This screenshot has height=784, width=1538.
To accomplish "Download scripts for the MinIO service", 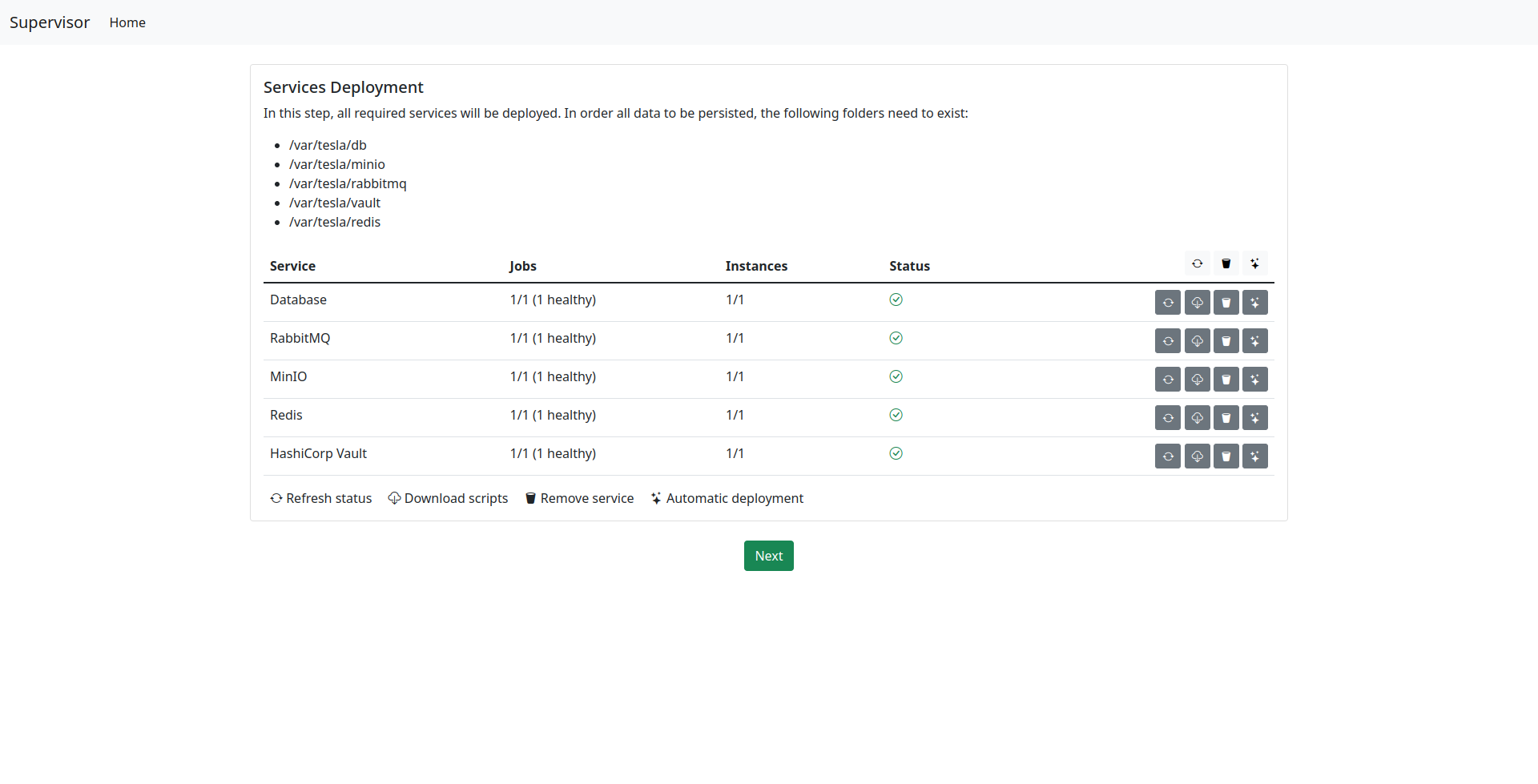I will click(x=1197, y=380).
